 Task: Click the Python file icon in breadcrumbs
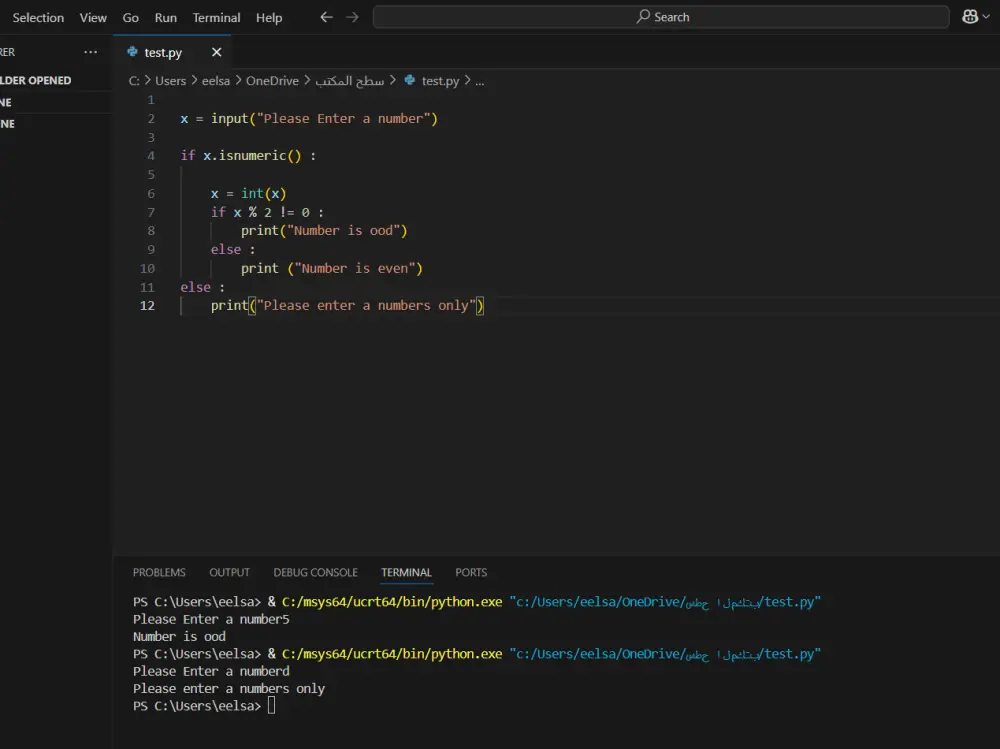coord(410,81)
